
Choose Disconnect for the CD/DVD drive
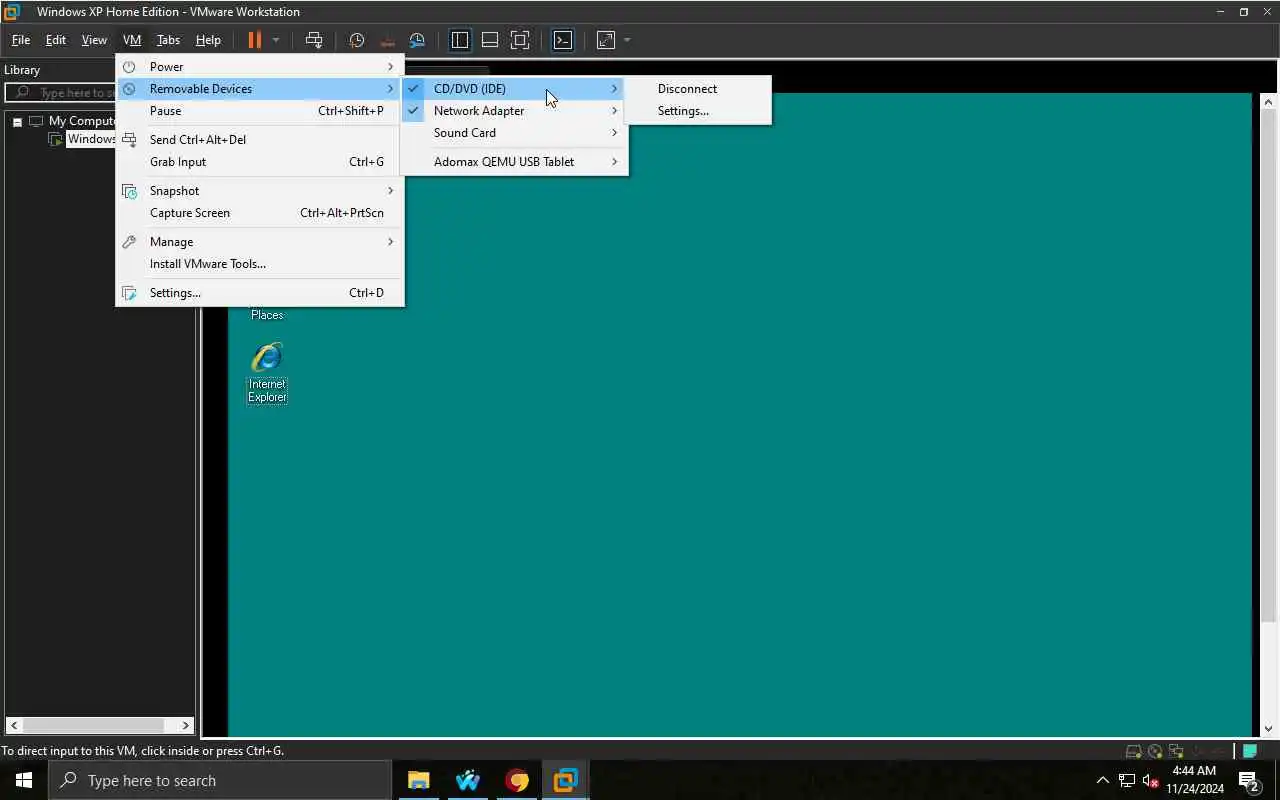coord(698,88)
